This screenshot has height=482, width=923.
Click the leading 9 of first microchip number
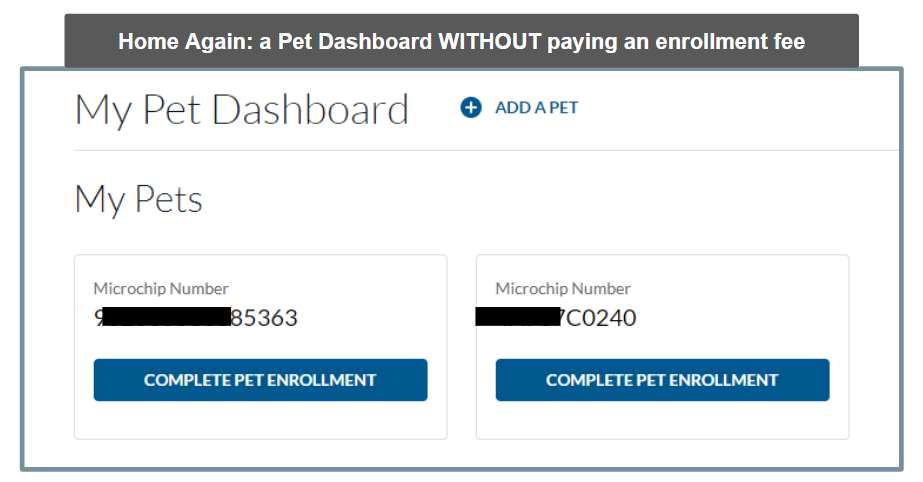[x=99, y=319]
